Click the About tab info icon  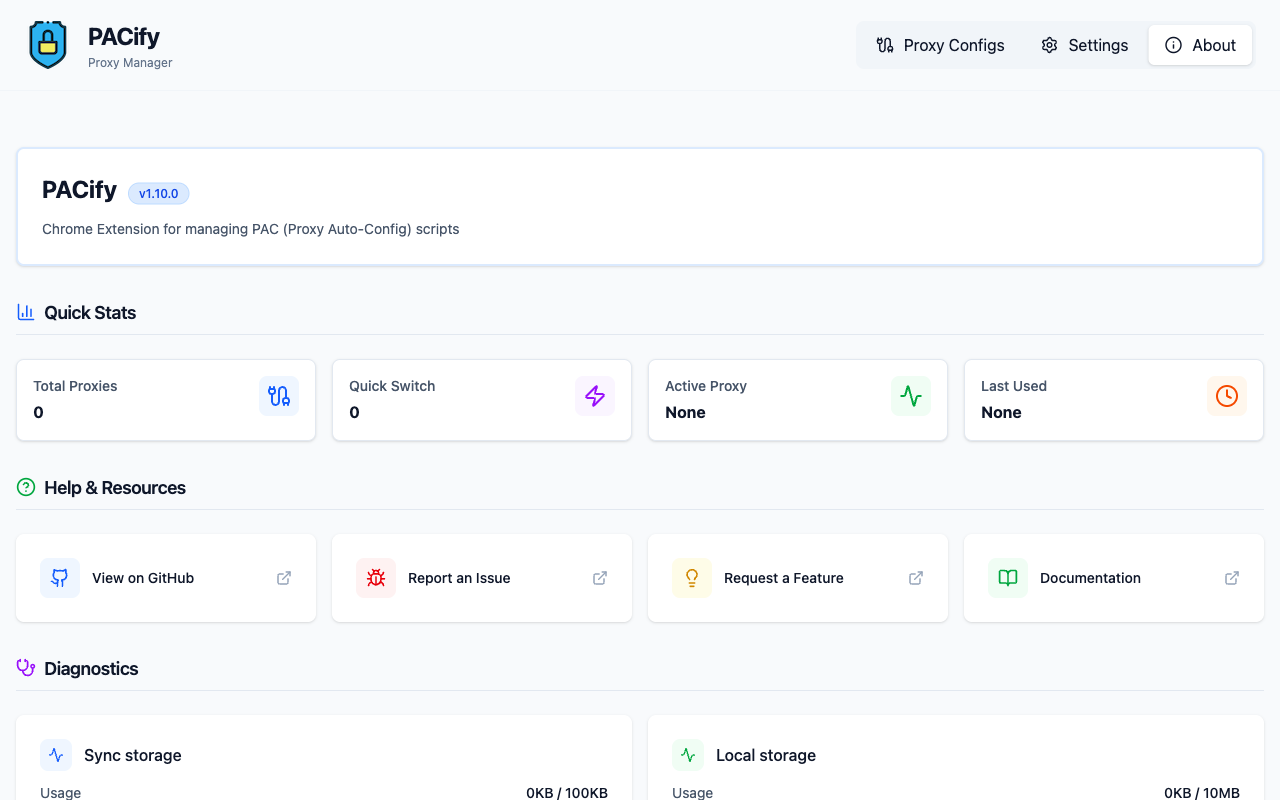pos(1173,45)
